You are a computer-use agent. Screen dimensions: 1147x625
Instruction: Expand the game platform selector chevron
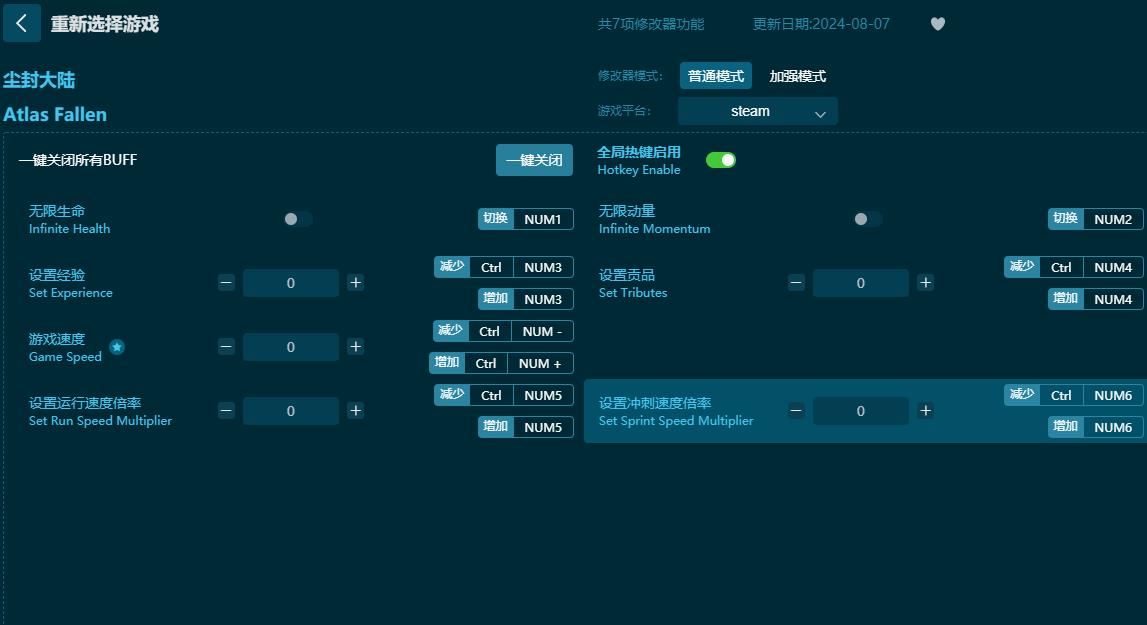(x=823, y=112)
